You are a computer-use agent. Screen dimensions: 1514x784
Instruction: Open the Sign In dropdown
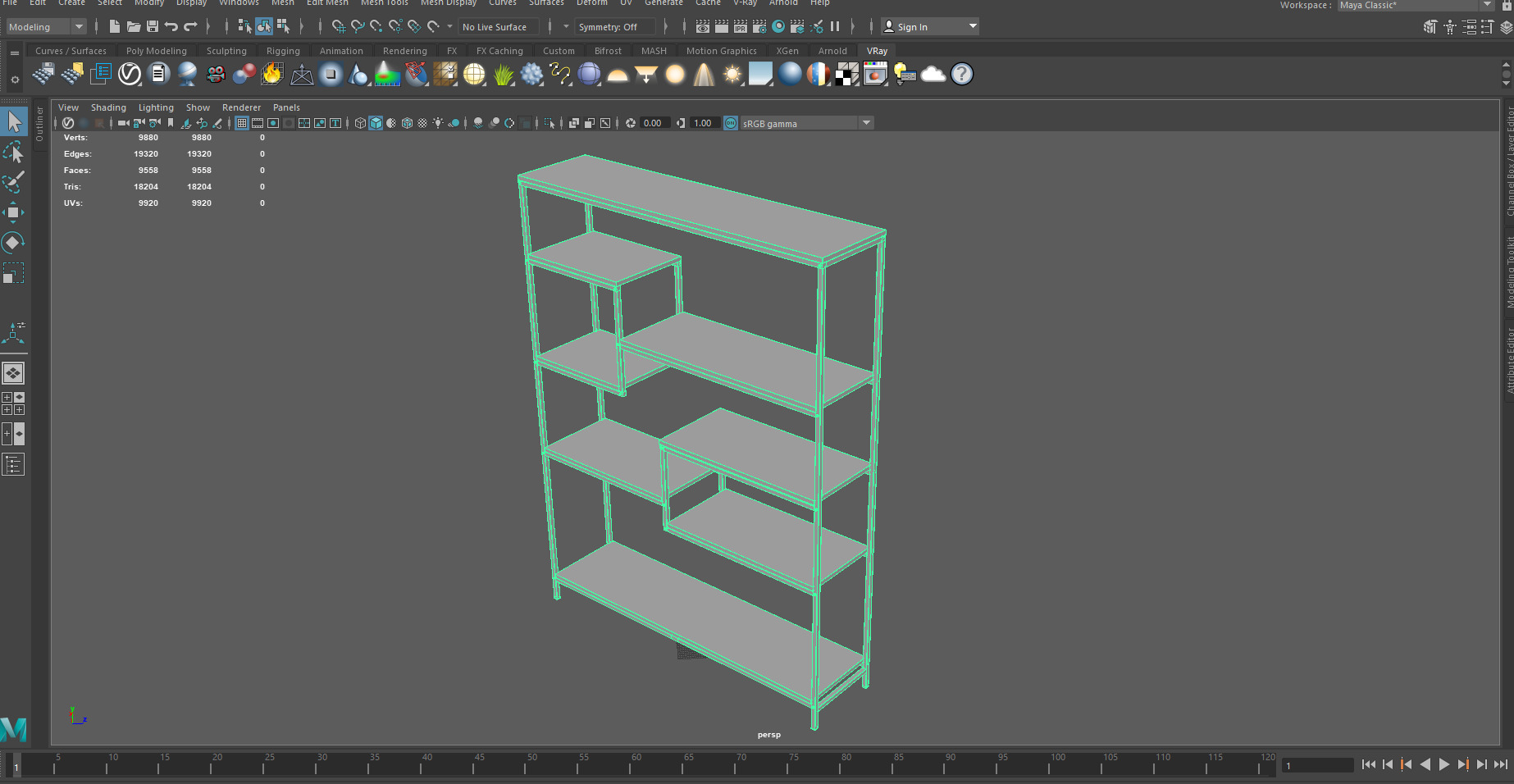930,27
